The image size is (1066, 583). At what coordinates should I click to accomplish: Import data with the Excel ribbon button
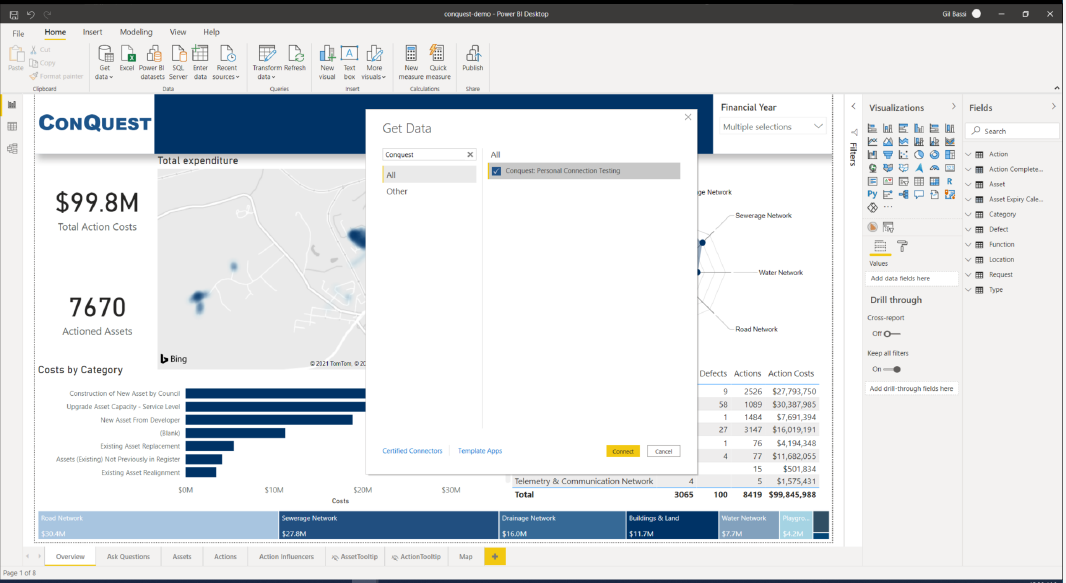[x=127, y=58]
